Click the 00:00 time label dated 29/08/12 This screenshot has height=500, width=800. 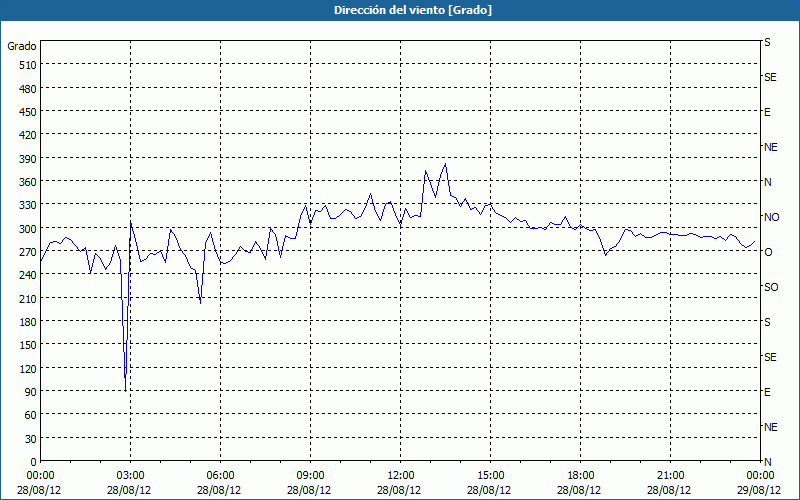(760, 476)
